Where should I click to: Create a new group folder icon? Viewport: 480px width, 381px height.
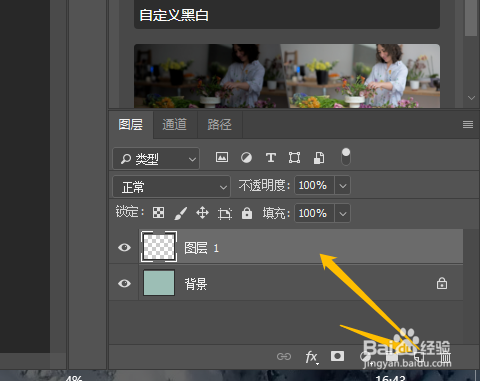pos(392,356)
